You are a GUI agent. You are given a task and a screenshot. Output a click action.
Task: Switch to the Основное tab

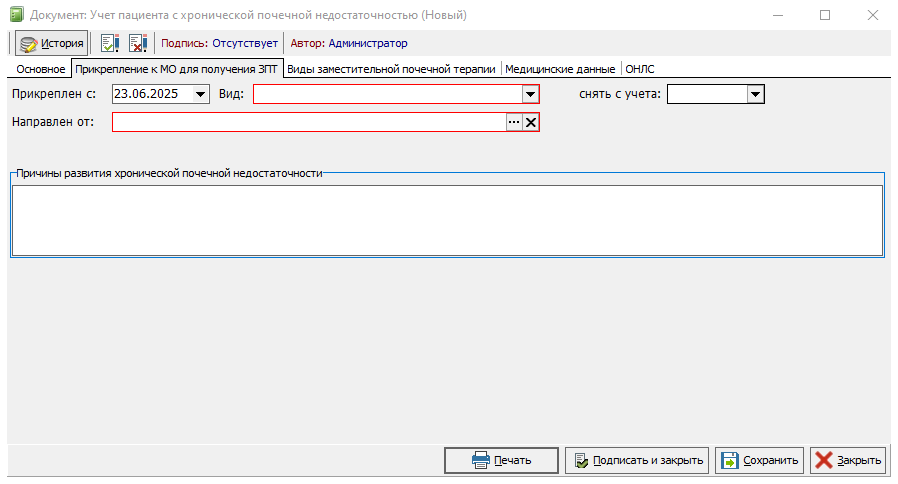(x=41, y=69)
